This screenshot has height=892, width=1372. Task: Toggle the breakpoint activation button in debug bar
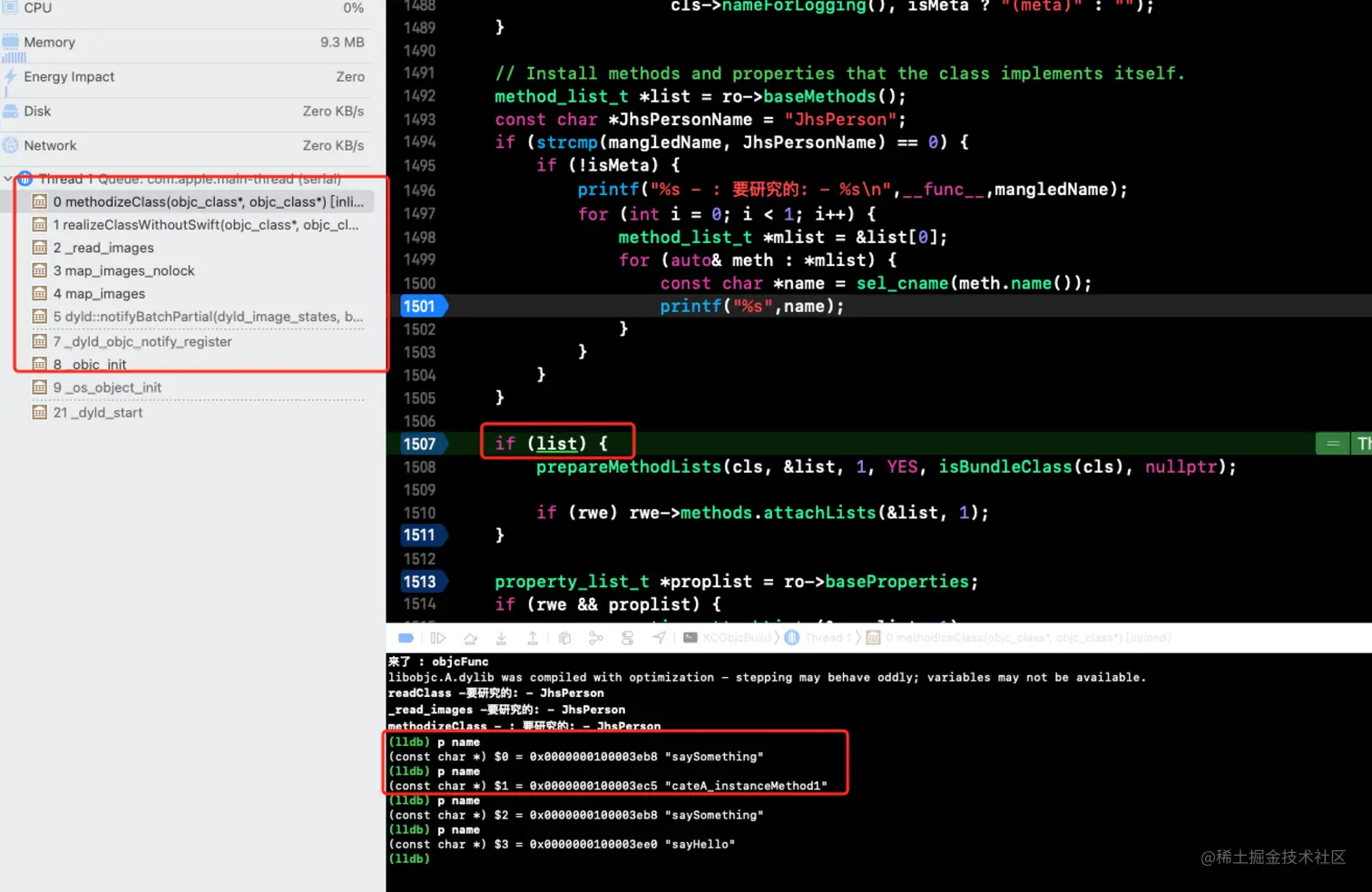407,638
